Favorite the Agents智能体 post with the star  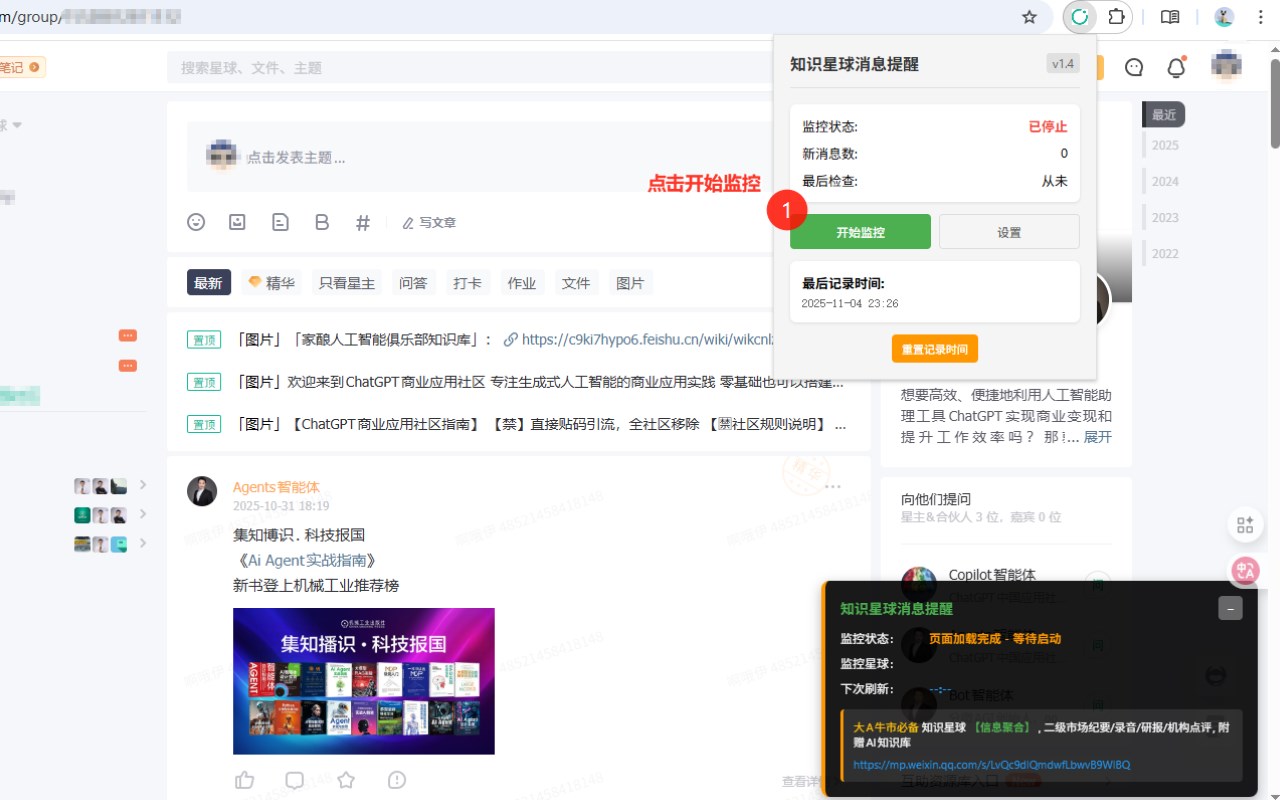pyautogui.click(x=346, y=780)
